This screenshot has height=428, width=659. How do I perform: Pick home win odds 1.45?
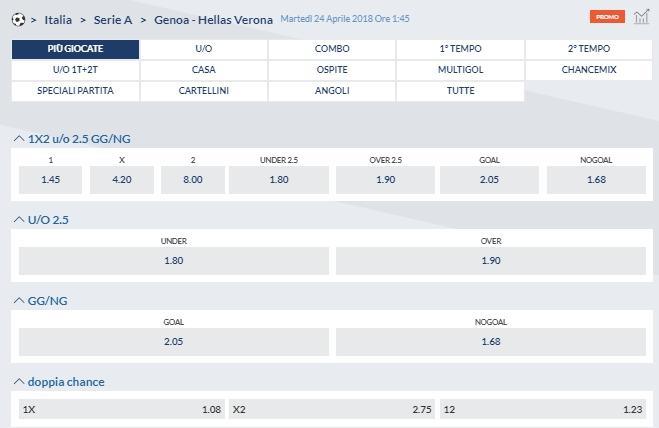51,180
